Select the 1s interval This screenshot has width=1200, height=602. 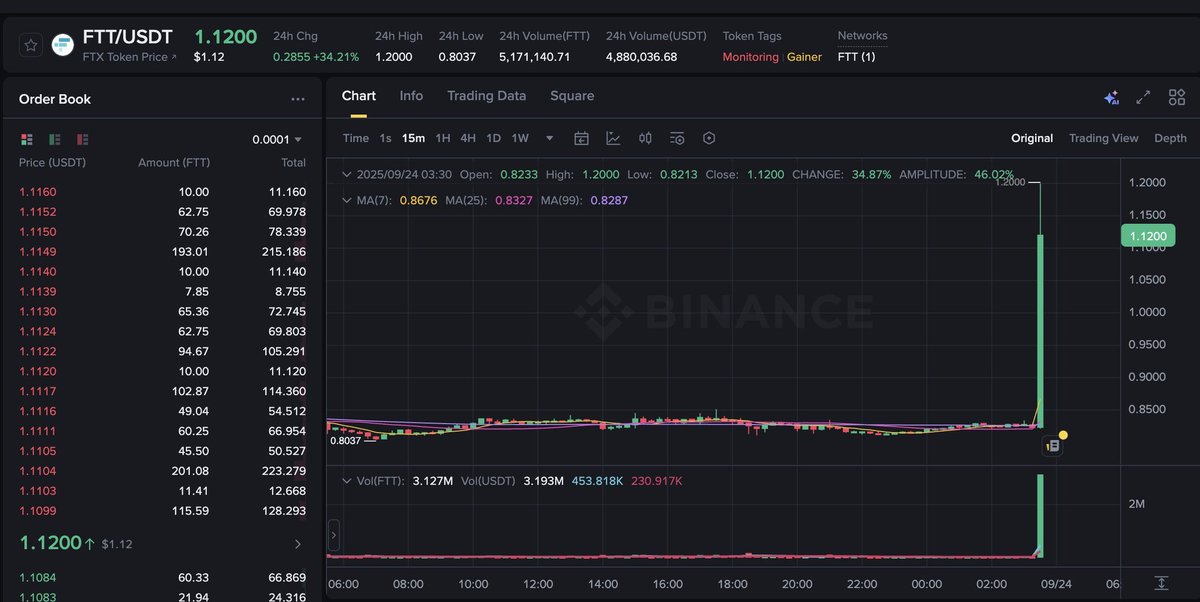pyautogui.click(x=386, y=138)
